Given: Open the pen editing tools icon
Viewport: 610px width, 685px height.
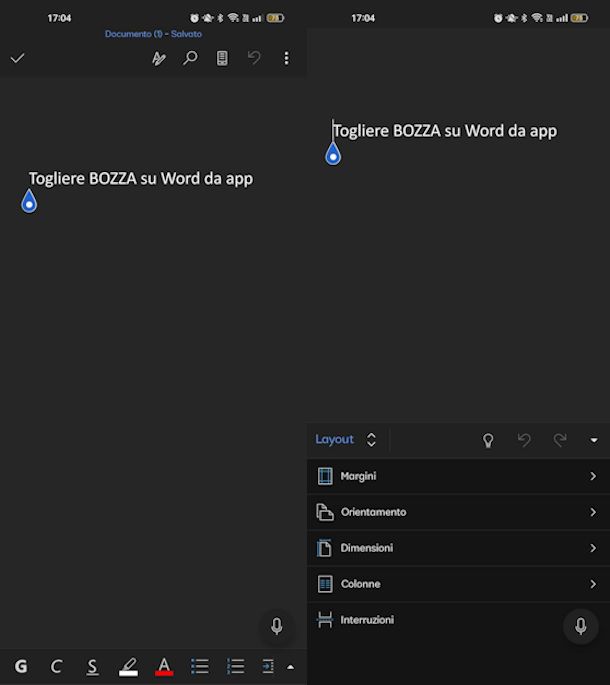Looking at the screenshot, I should 159,58.
